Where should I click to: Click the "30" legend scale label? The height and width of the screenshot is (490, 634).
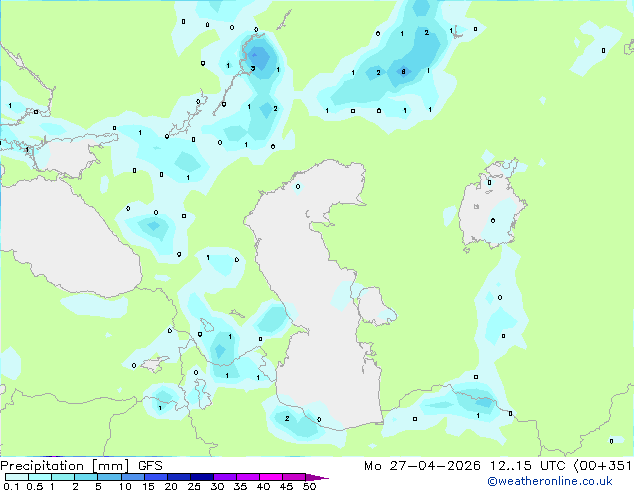coord(217,486)
